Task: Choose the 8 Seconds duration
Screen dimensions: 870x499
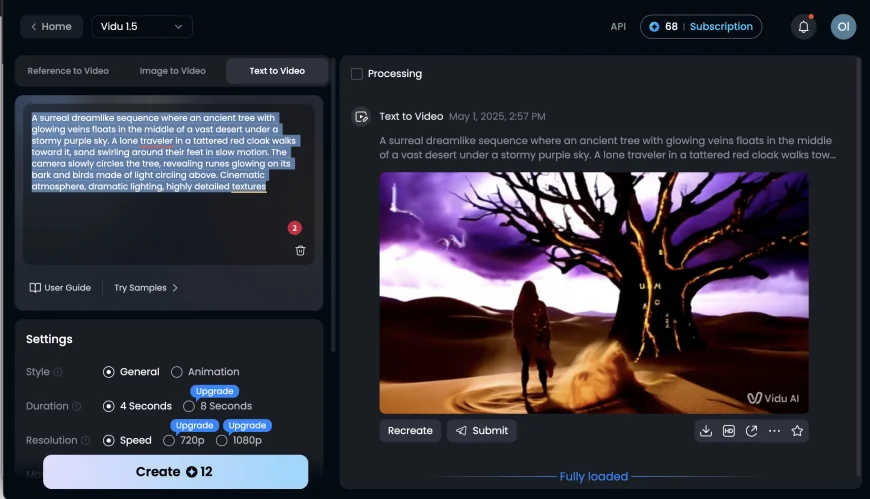Action: [x=189, y=406]
